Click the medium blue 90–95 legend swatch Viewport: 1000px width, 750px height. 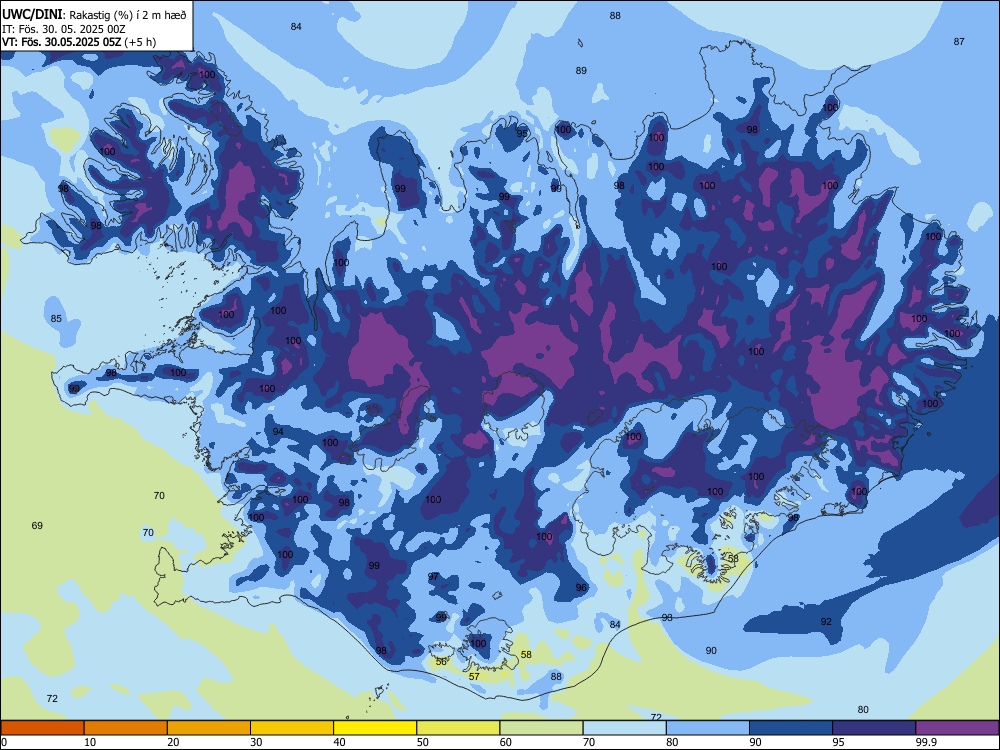[791, 728]
